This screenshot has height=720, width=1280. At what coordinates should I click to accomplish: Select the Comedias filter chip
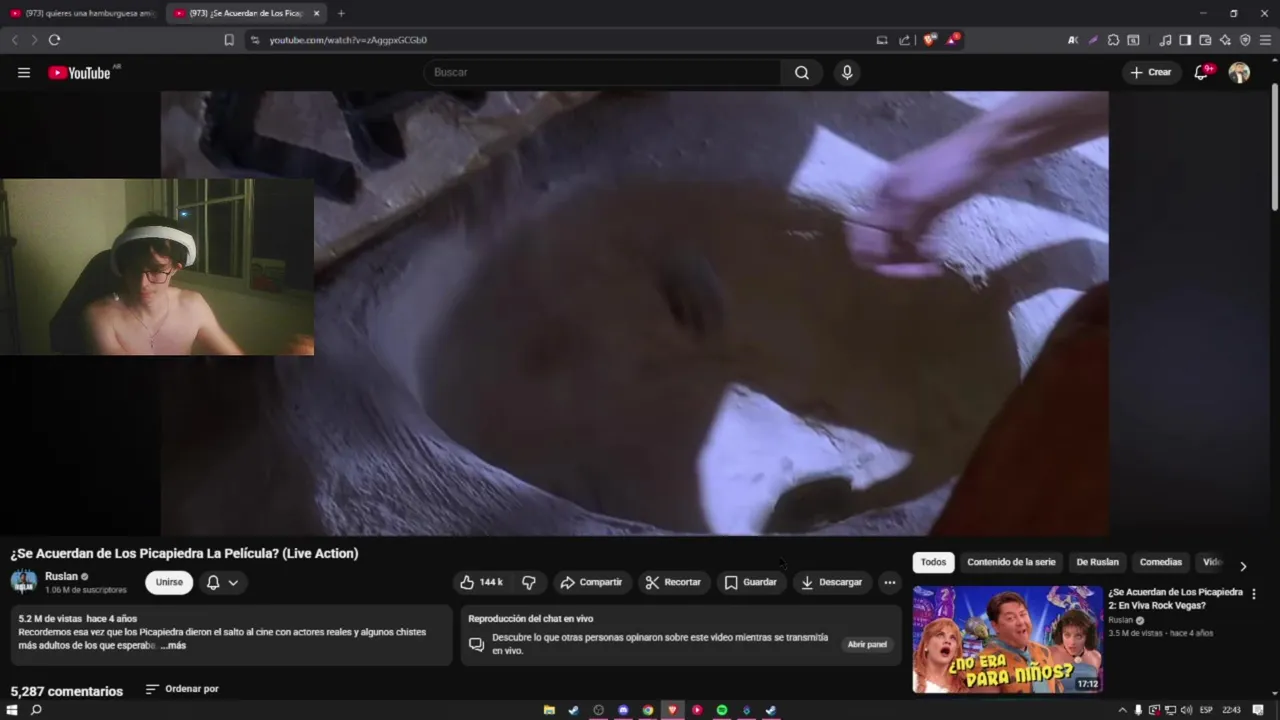[1160, 562]
